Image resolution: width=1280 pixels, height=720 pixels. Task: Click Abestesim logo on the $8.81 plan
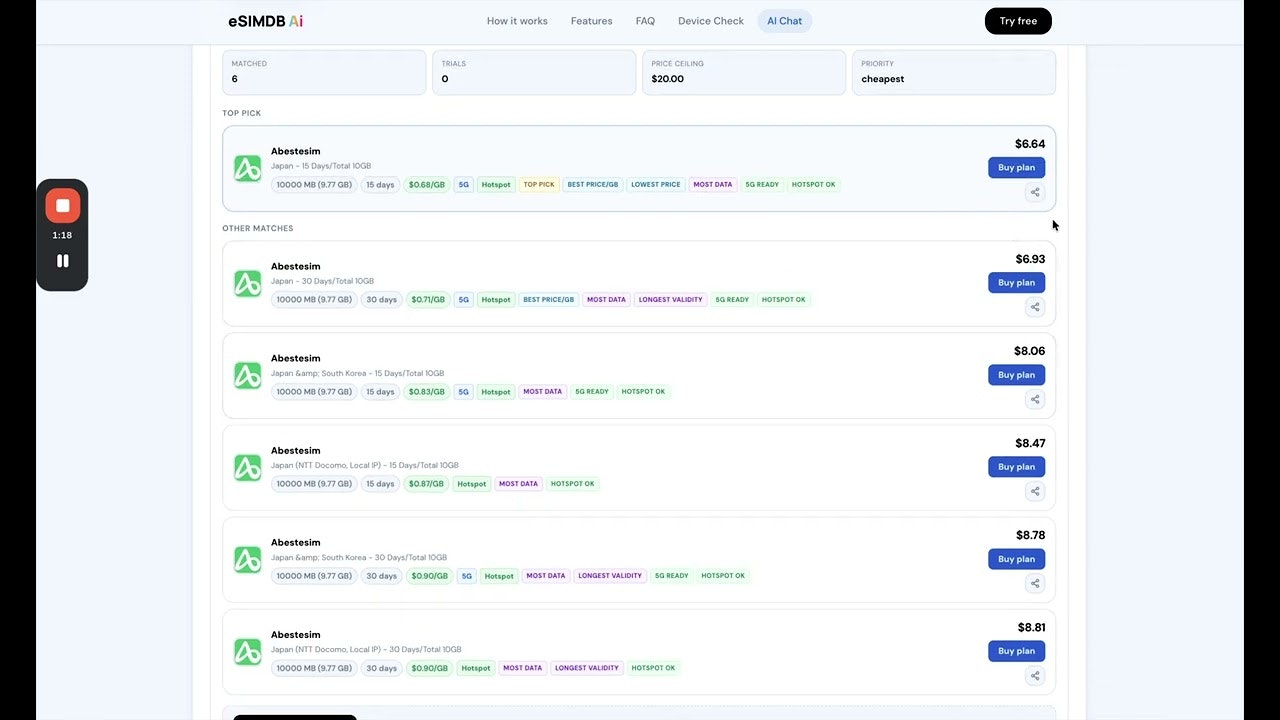[247, 651]
